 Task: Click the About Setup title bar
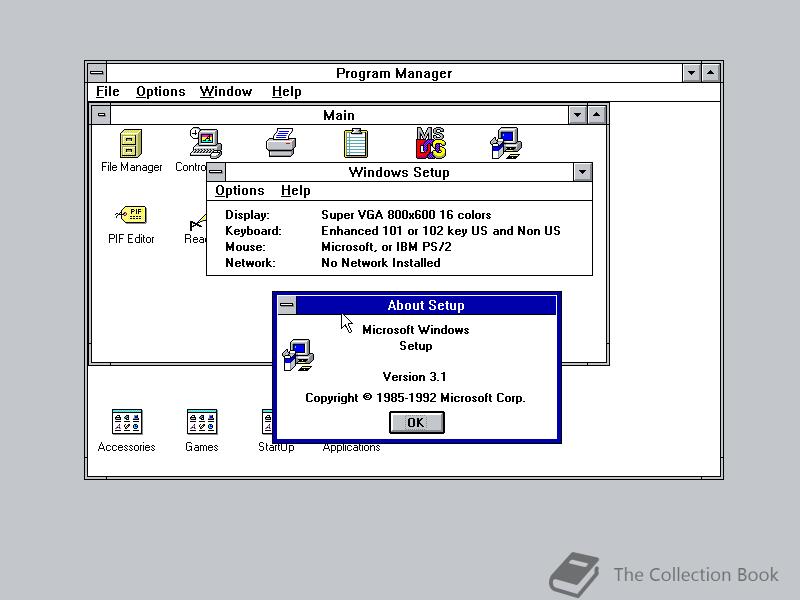[x=426, y=305]
